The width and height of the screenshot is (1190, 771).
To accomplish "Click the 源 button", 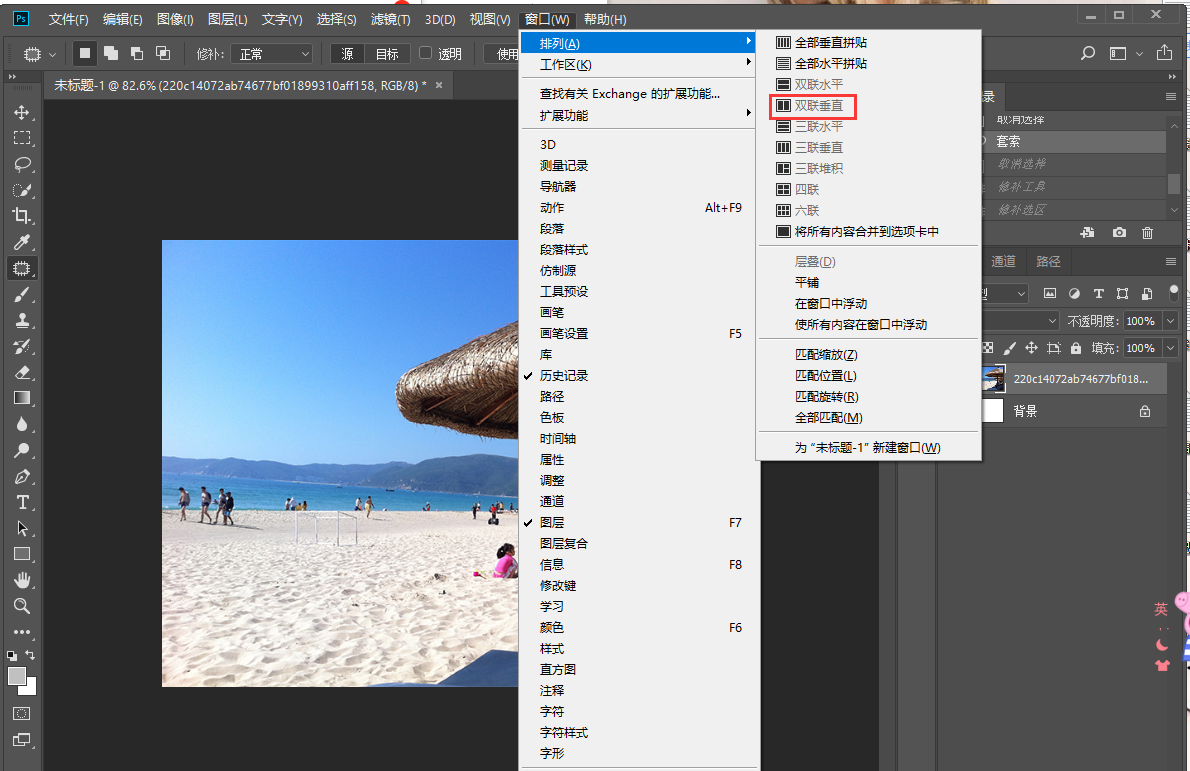I will 348,54.
